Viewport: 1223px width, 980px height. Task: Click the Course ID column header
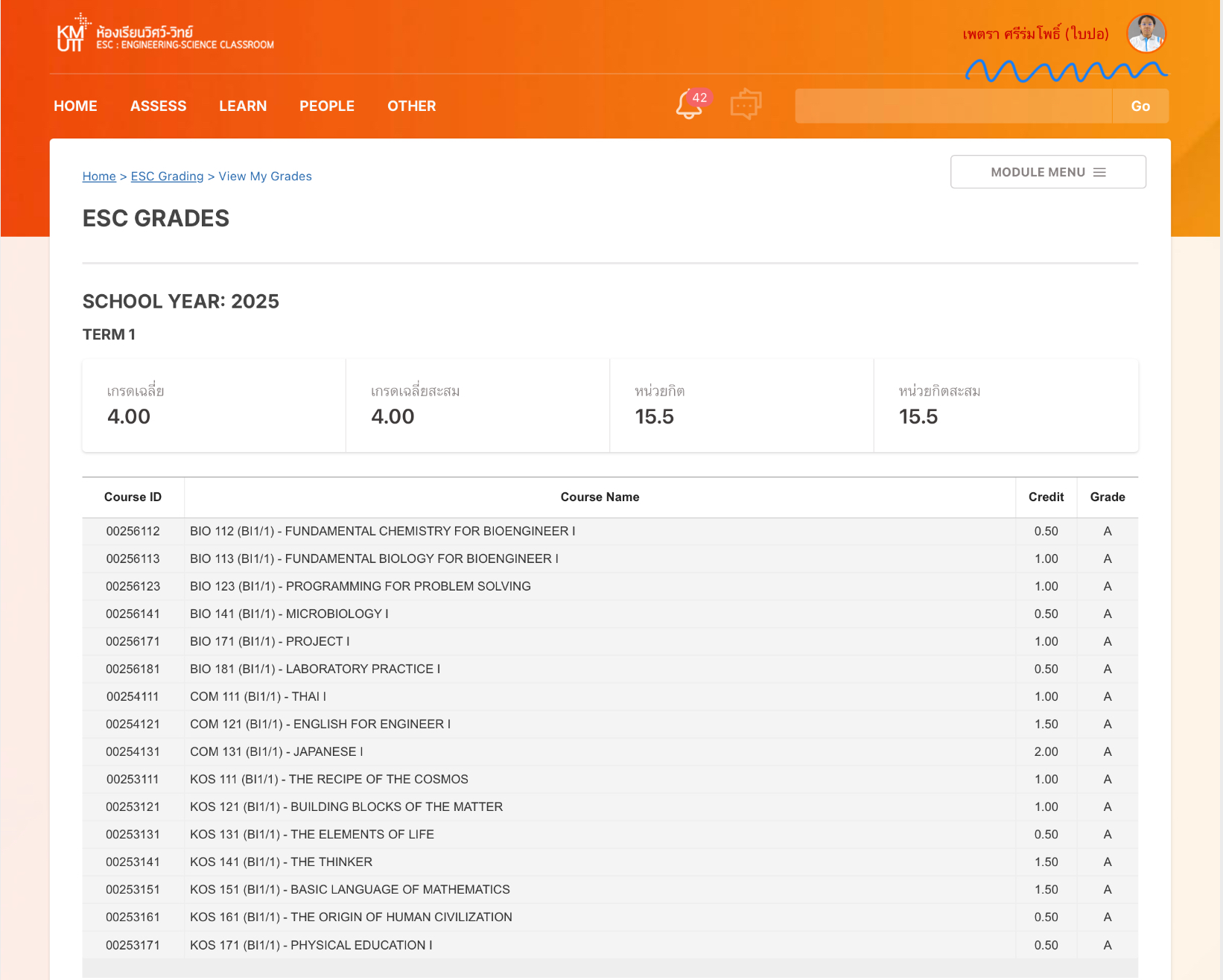point(133,497)
